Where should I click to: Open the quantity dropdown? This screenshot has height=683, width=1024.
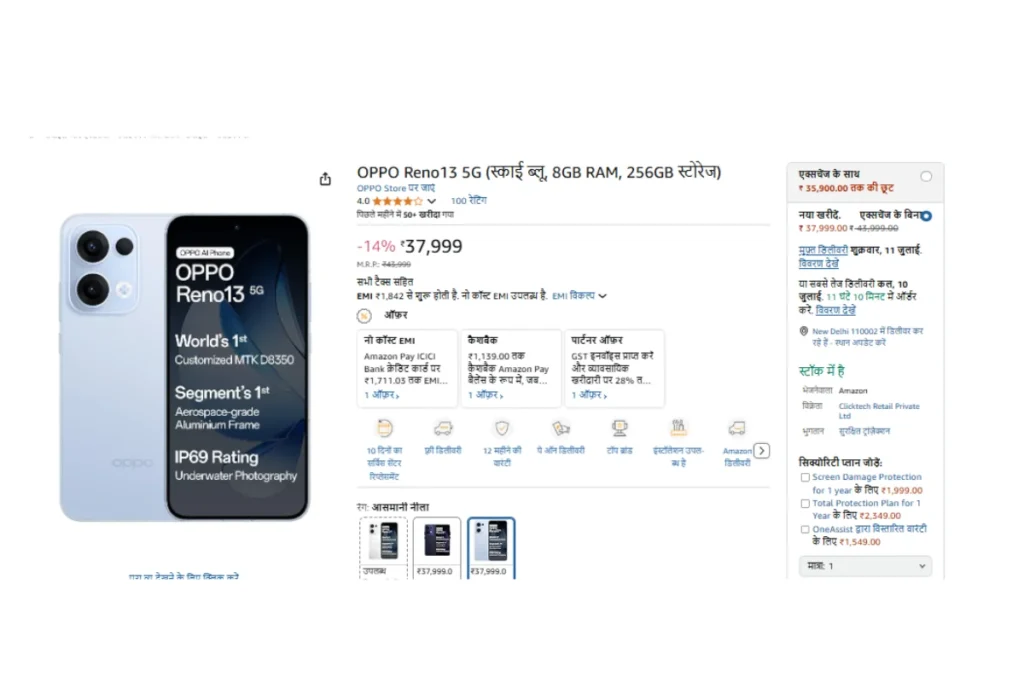865,566
